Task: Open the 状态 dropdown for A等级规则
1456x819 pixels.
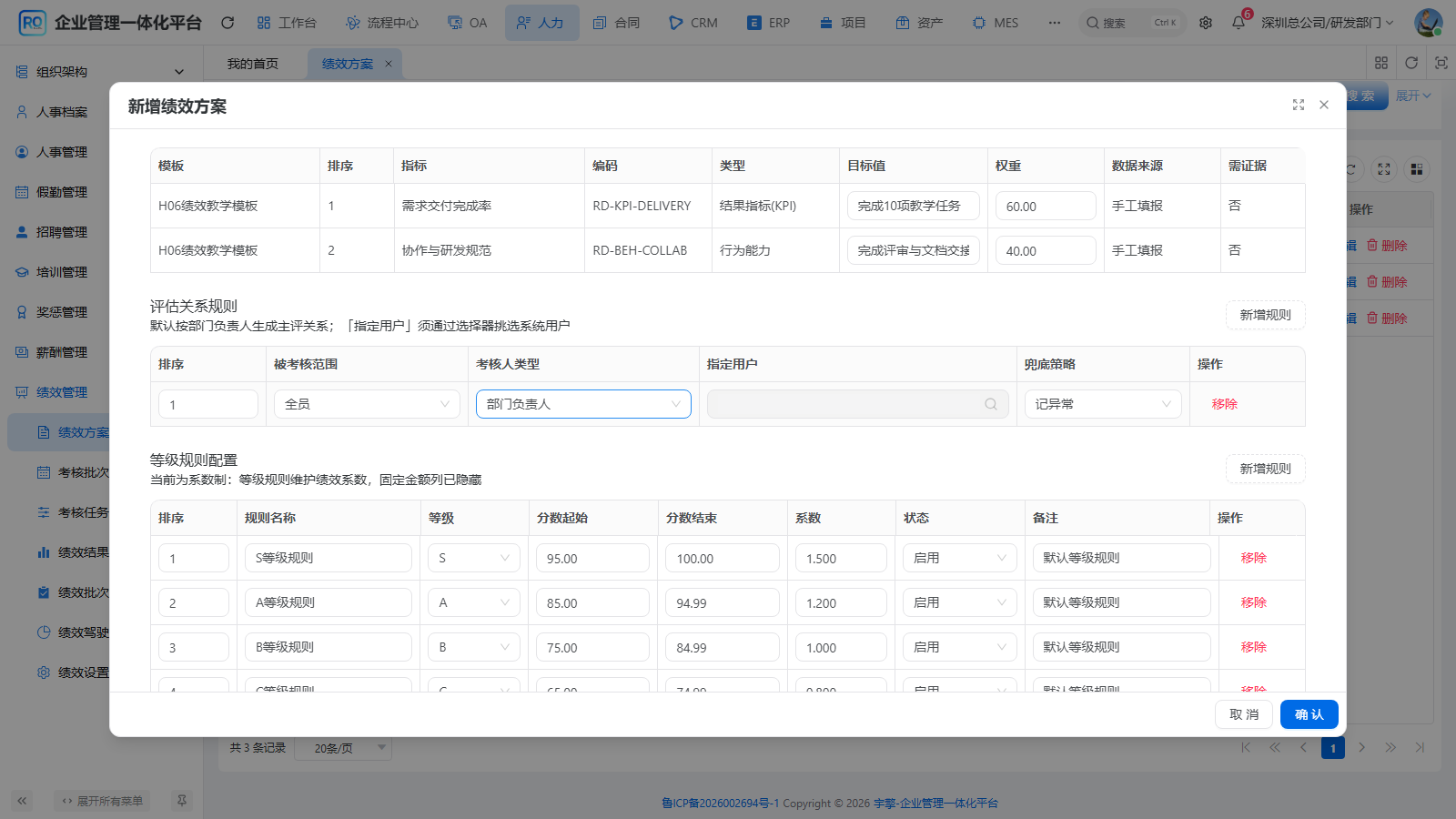Action: (x=960, y=602)
